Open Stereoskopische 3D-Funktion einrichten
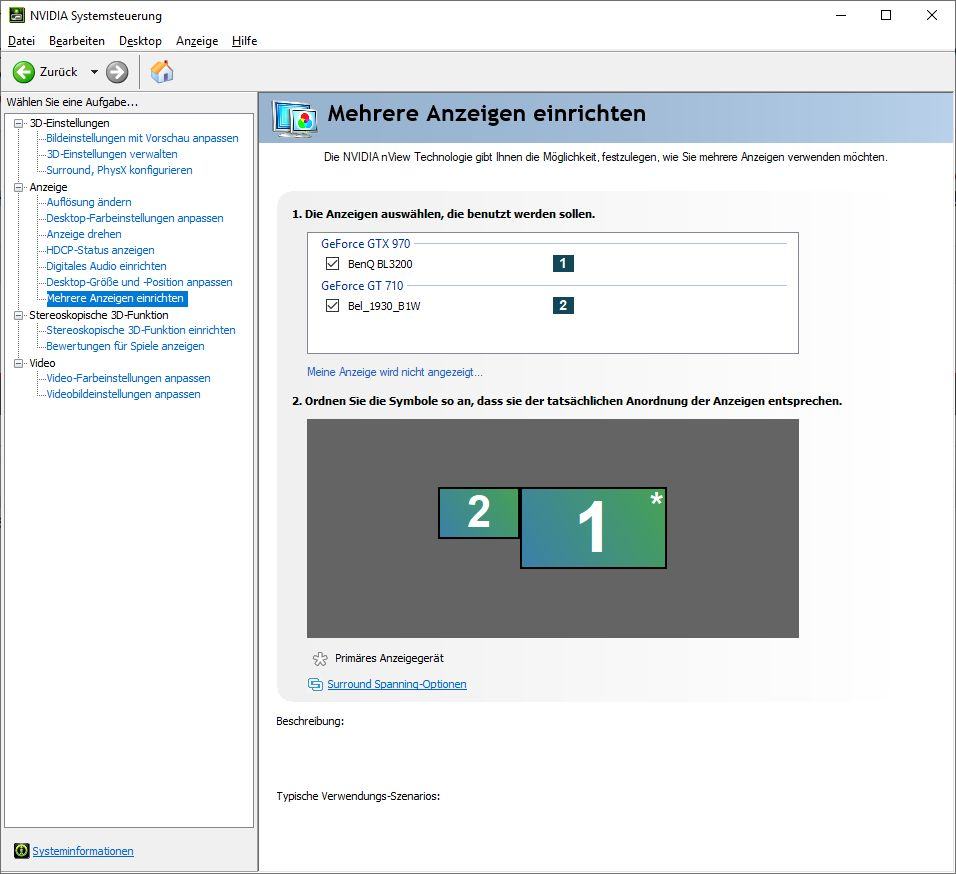The width and height of the screenshot is (956, 874). click(x=141, y=330)
